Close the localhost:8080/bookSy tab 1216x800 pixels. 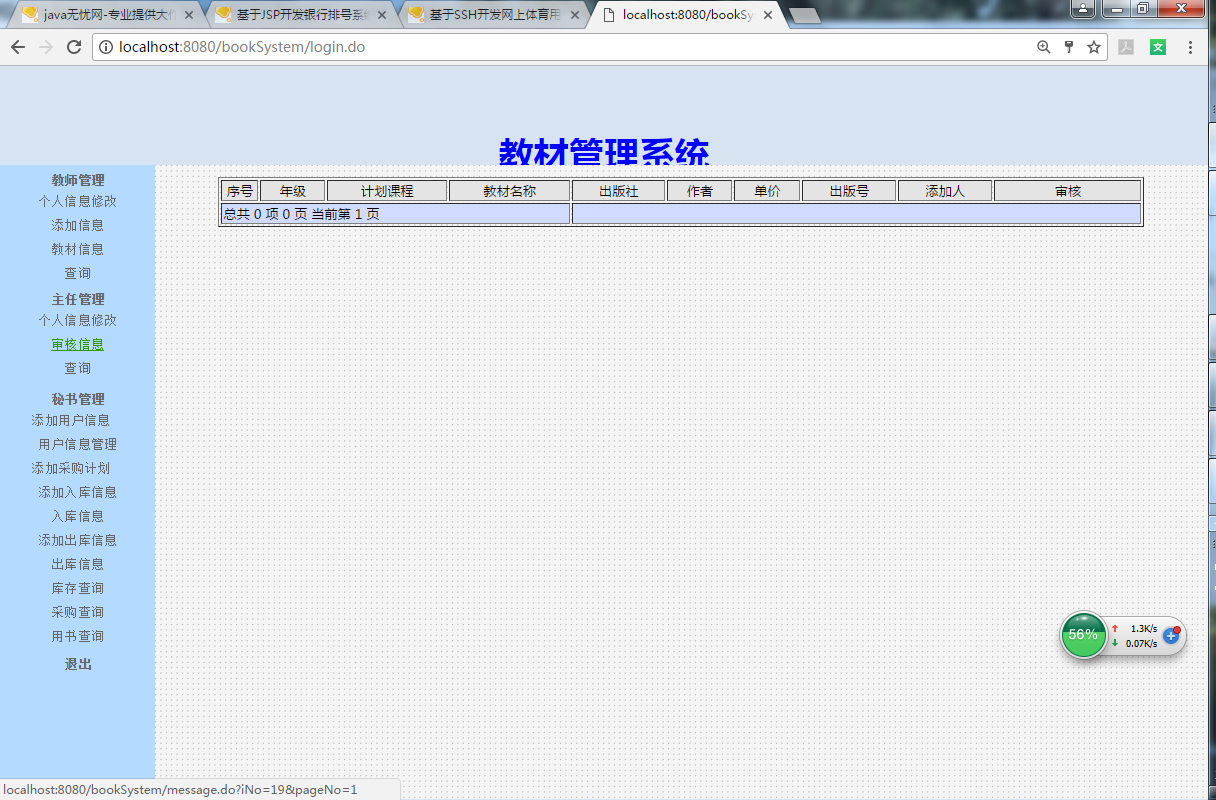pyautogui.click(x=768, y=15)
